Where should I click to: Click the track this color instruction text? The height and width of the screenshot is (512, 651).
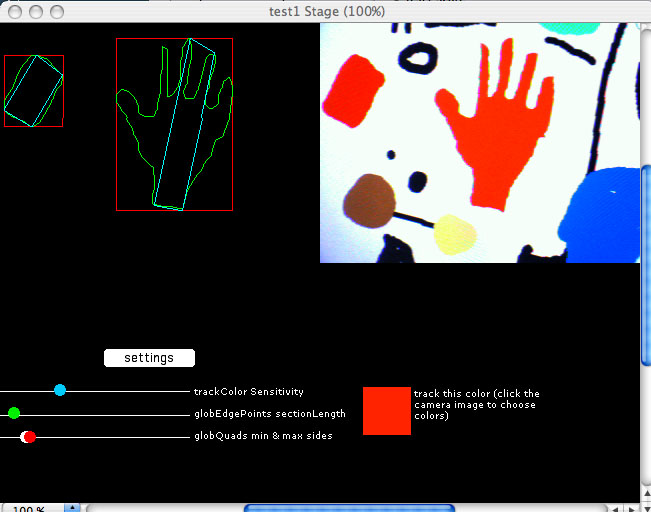477,404
